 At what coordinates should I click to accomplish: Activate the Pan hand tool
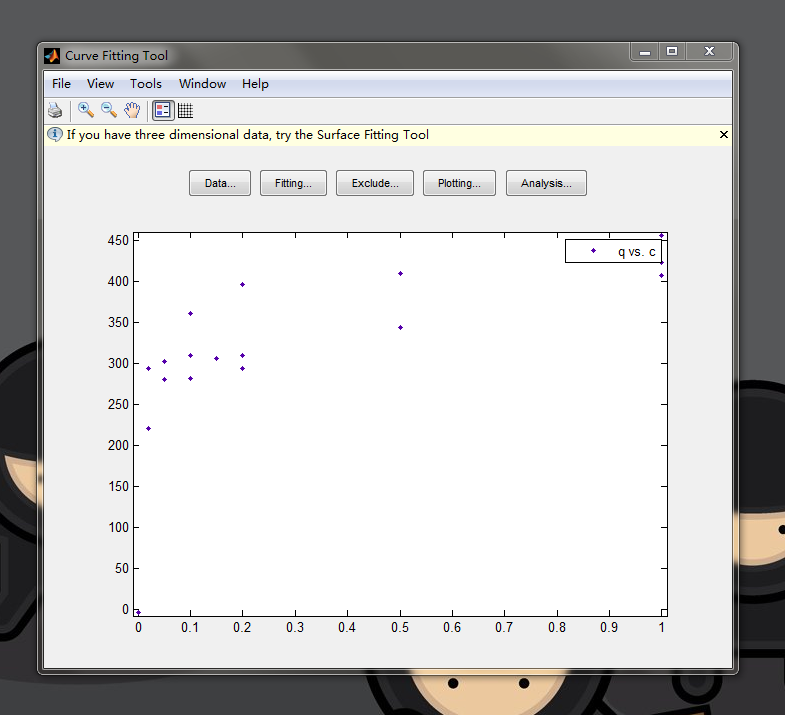tap(132, 110)
